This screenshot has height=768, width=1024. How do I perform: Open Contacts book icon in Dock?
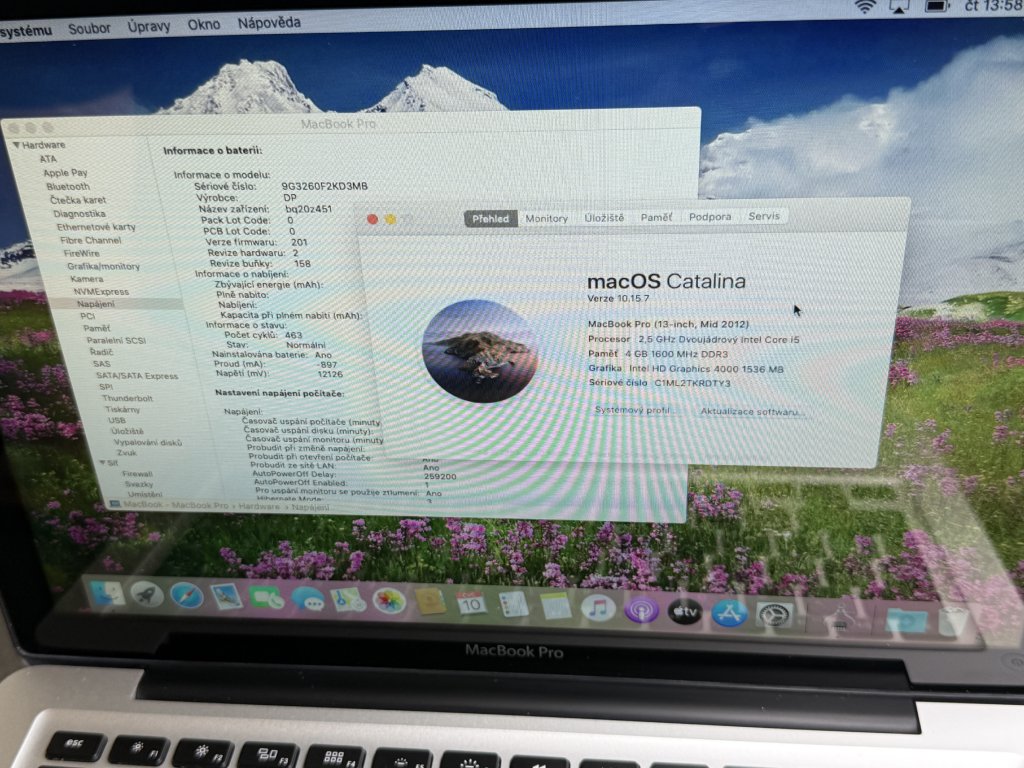pos(430,603)
